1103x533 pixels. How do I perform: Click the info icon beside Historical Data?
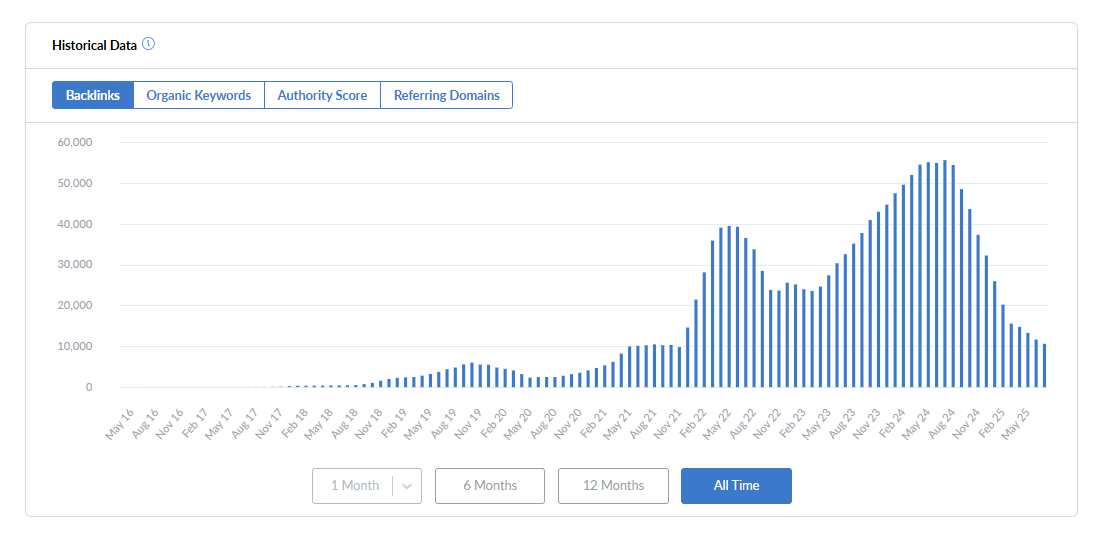coord(149,44)
